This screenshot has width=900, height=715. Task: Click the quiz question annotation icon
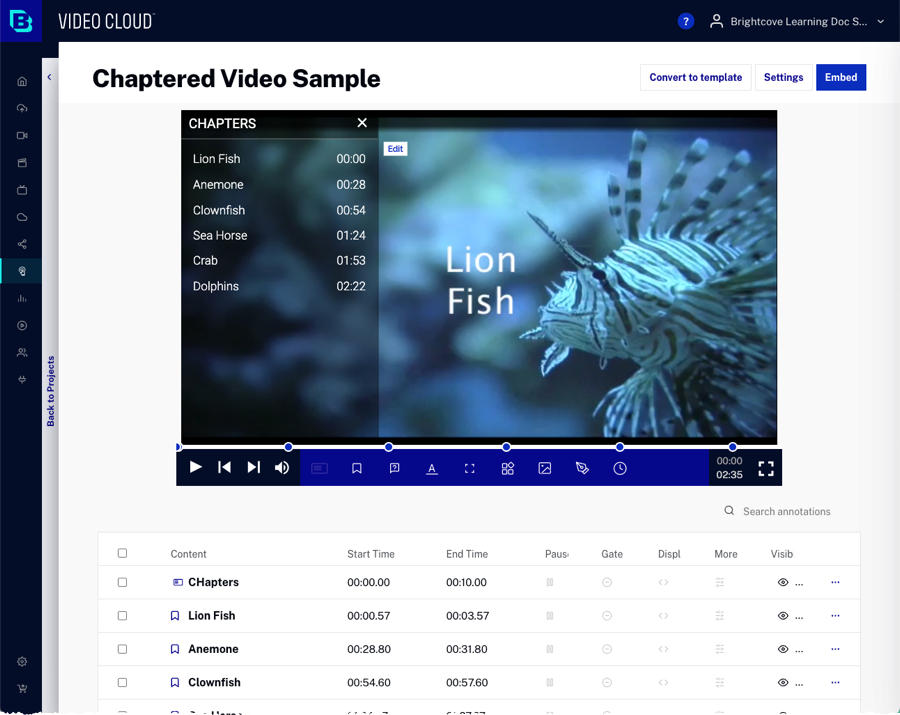(x=394, y=468)
